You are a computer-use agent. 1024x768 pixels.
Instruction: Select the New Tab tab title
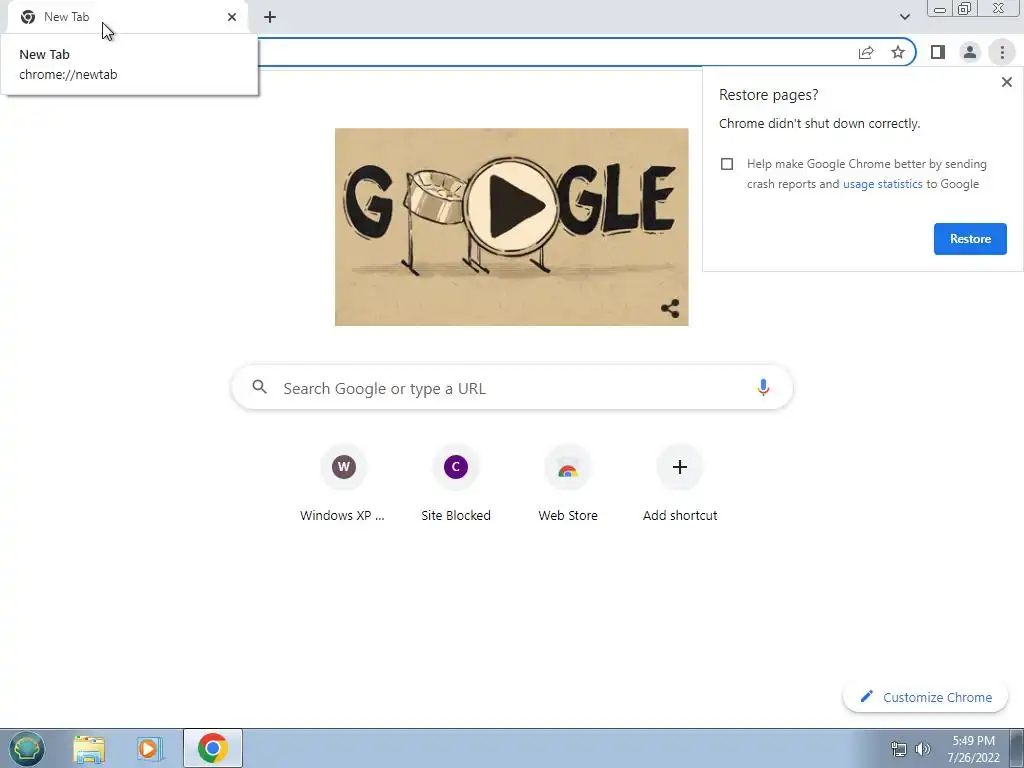67,17
